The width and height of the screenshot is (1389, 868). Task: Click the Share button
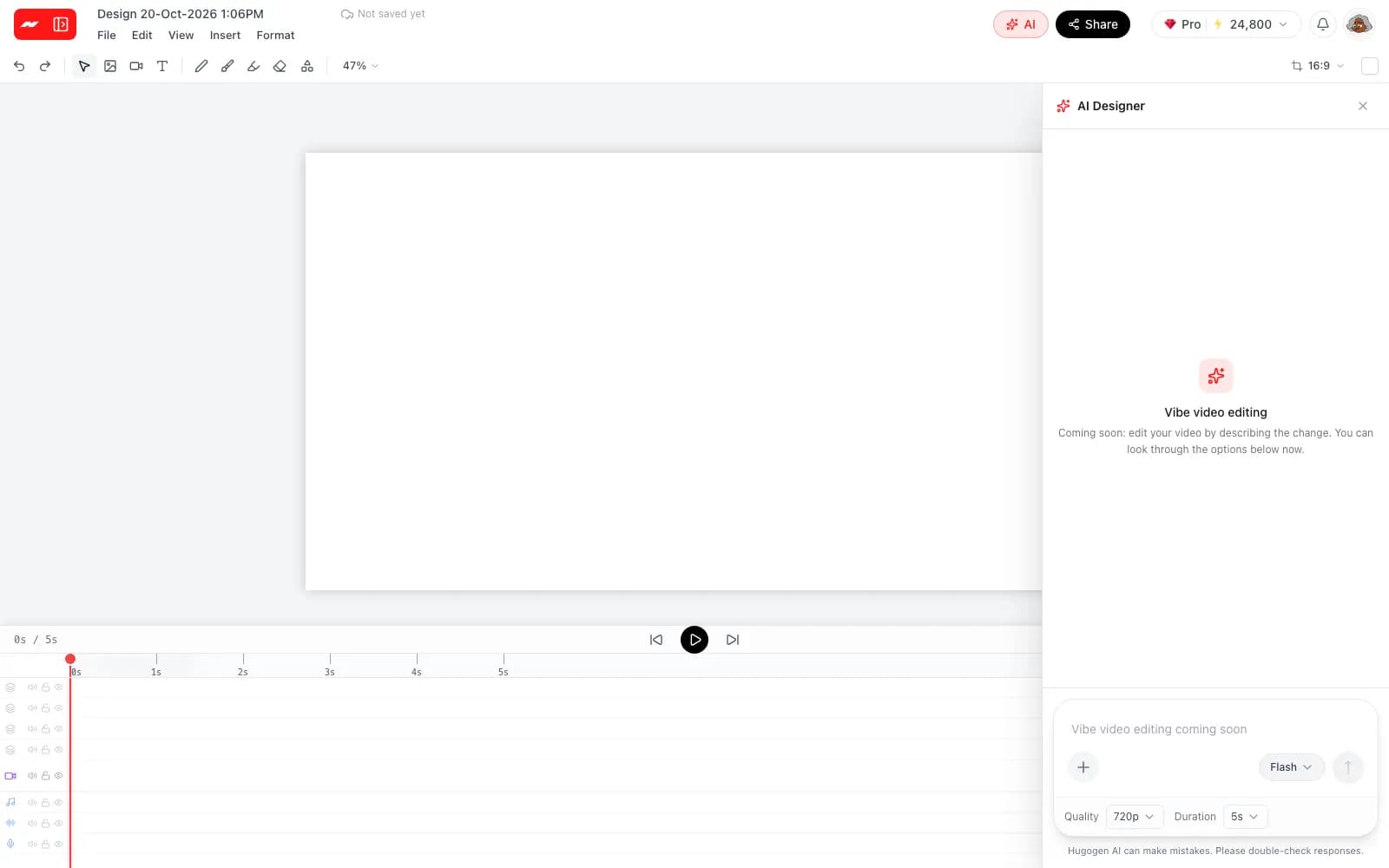(x=1093, y=24)
